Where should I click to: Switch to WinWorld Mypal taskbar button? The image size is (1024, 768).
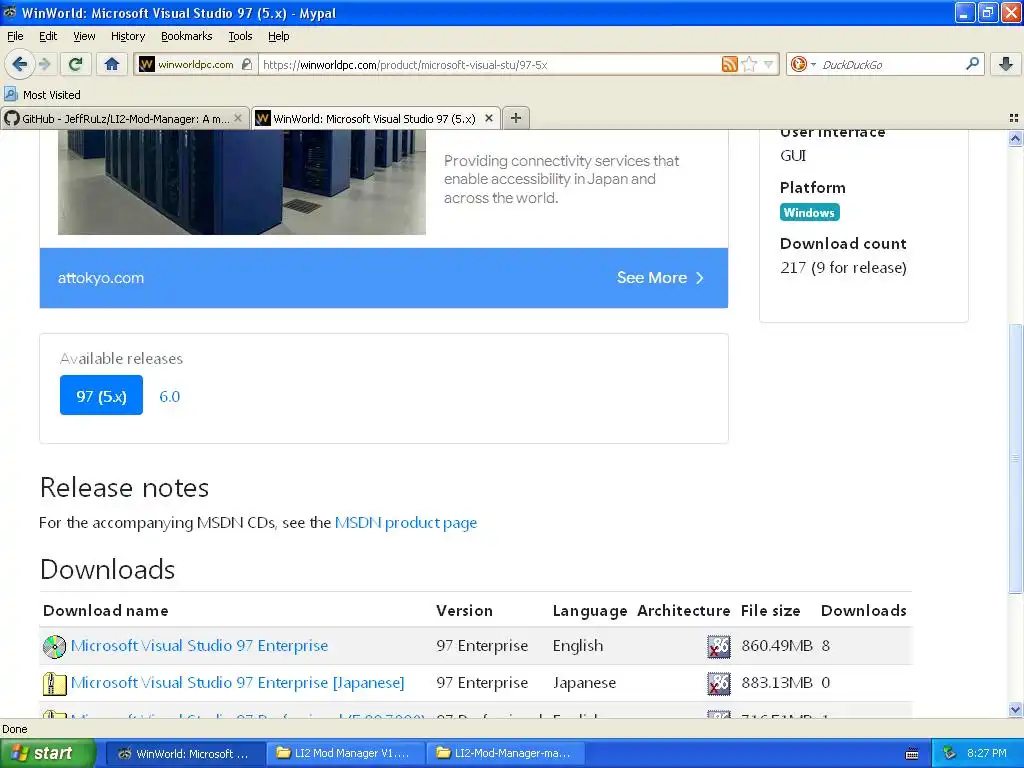tap(185, 753)
